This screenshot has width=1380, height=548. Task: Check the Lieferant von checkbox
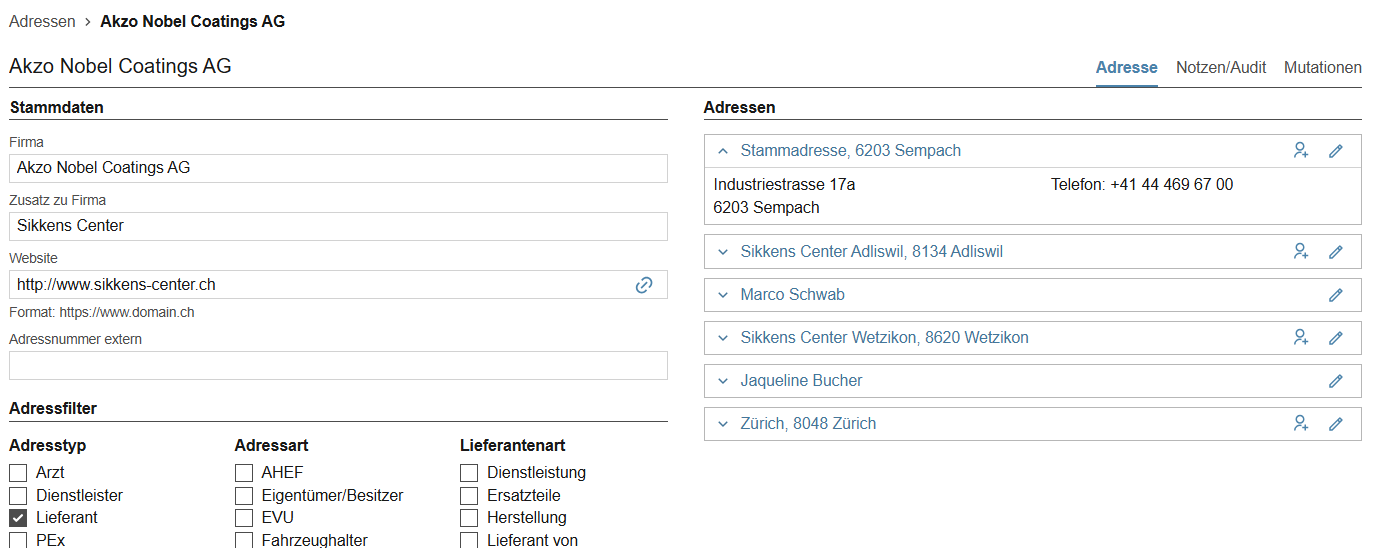[469, 540]
